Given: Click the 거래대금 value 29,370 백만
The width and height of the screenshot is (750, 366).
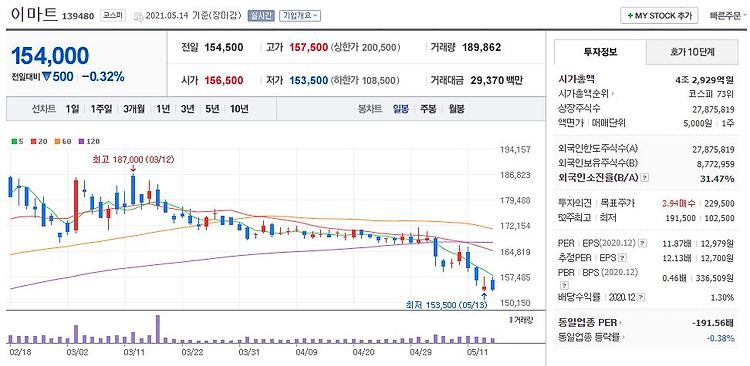Looking at the screenshot, I should 496,80.
